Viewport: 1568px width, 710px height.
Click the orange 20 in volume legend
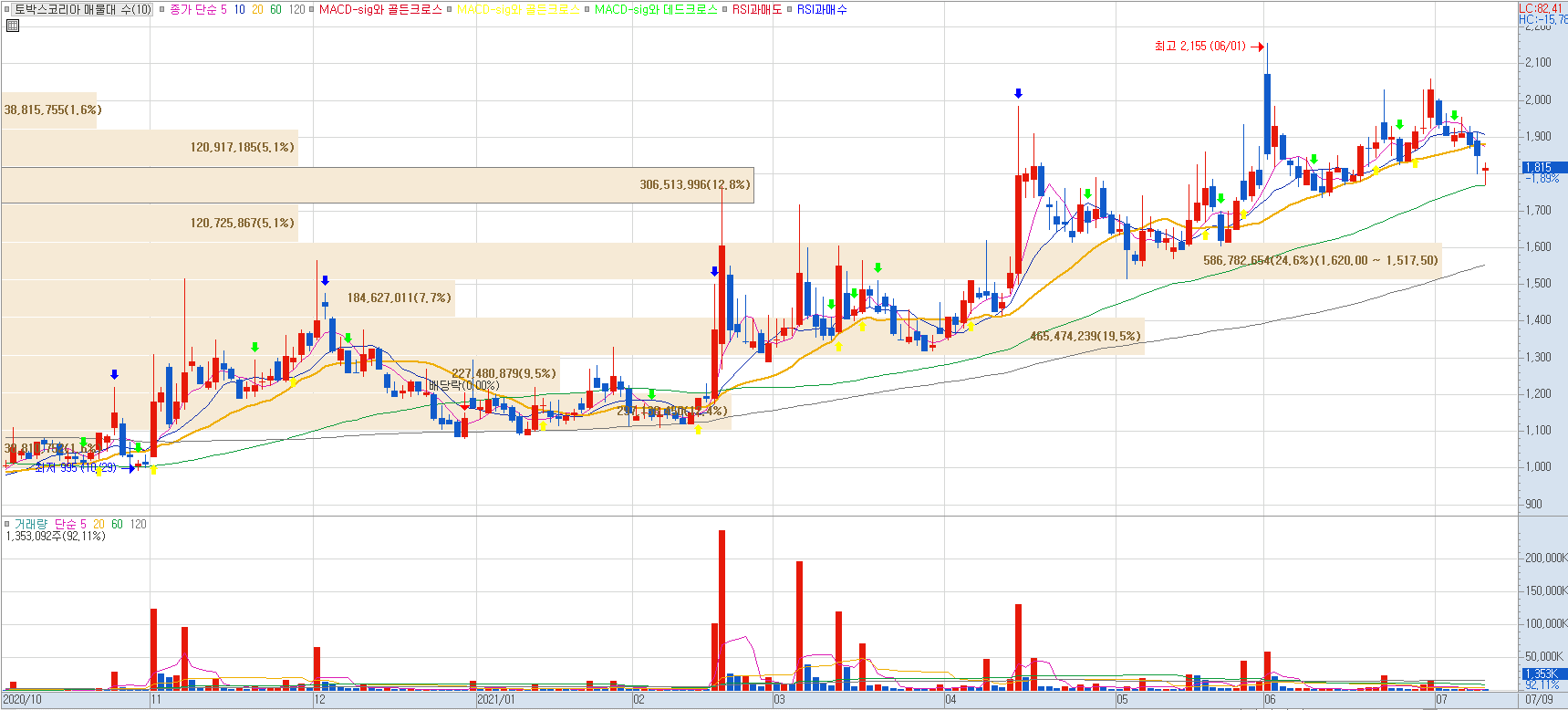pos(99,524)
